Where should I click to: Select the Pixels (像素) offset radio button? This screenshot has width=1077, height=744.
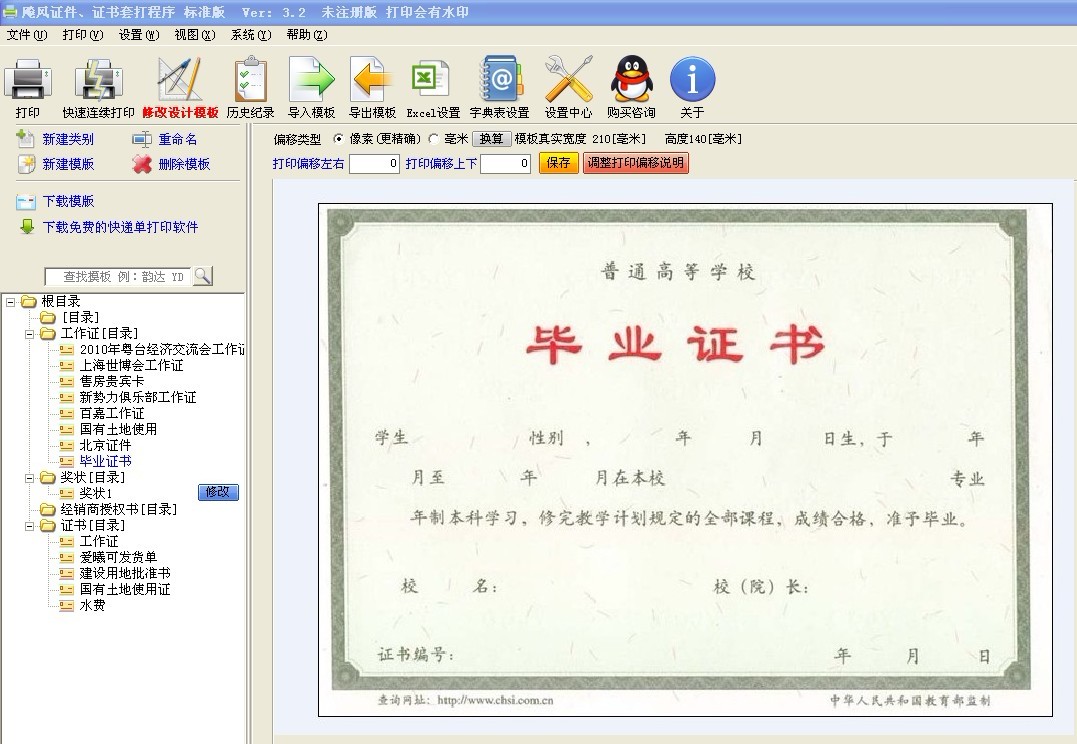[x=338, y=139]
